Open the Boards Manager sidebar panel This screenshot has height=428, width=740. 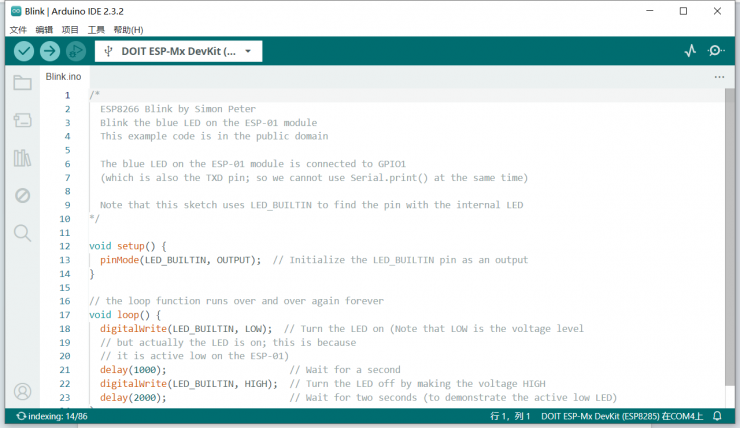(22, 120)
